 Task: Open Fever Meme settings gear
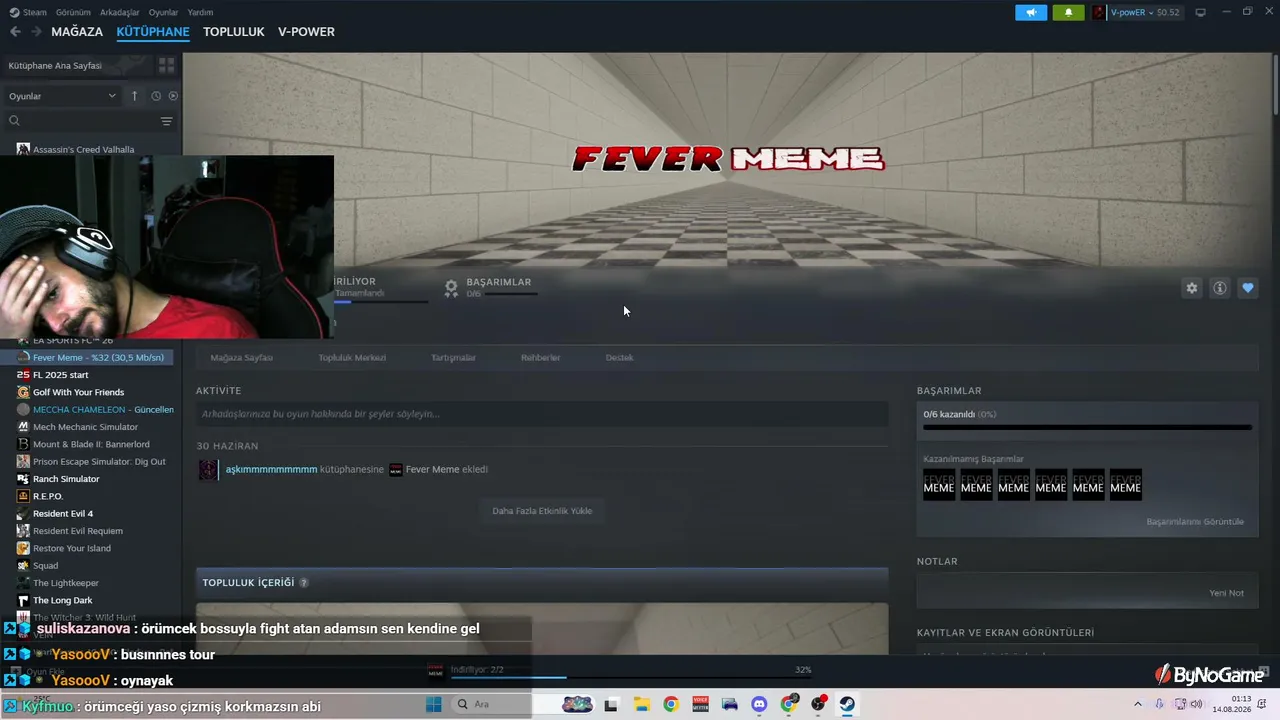click(x=1191, y=288)
